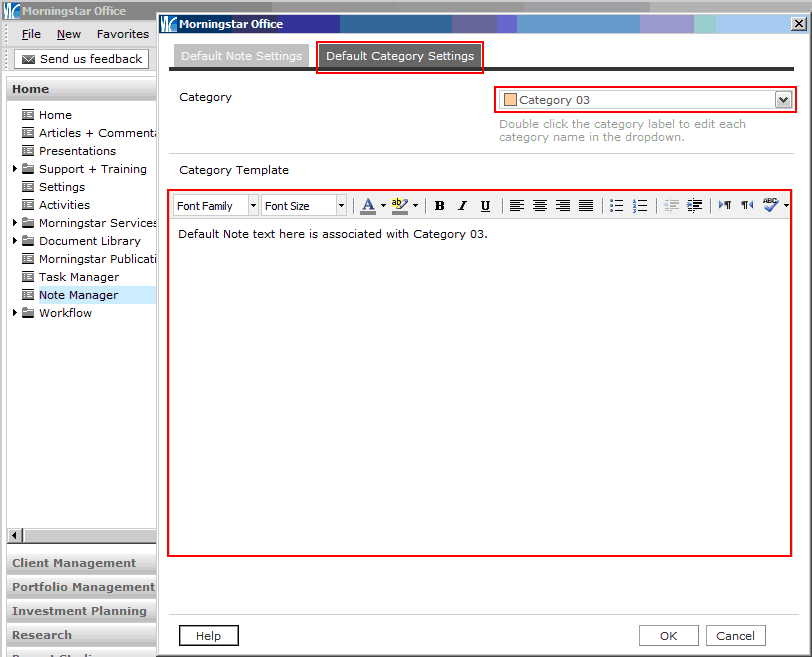Increase indent of the paragraph
812x657 pixels.
pos(694,206)
